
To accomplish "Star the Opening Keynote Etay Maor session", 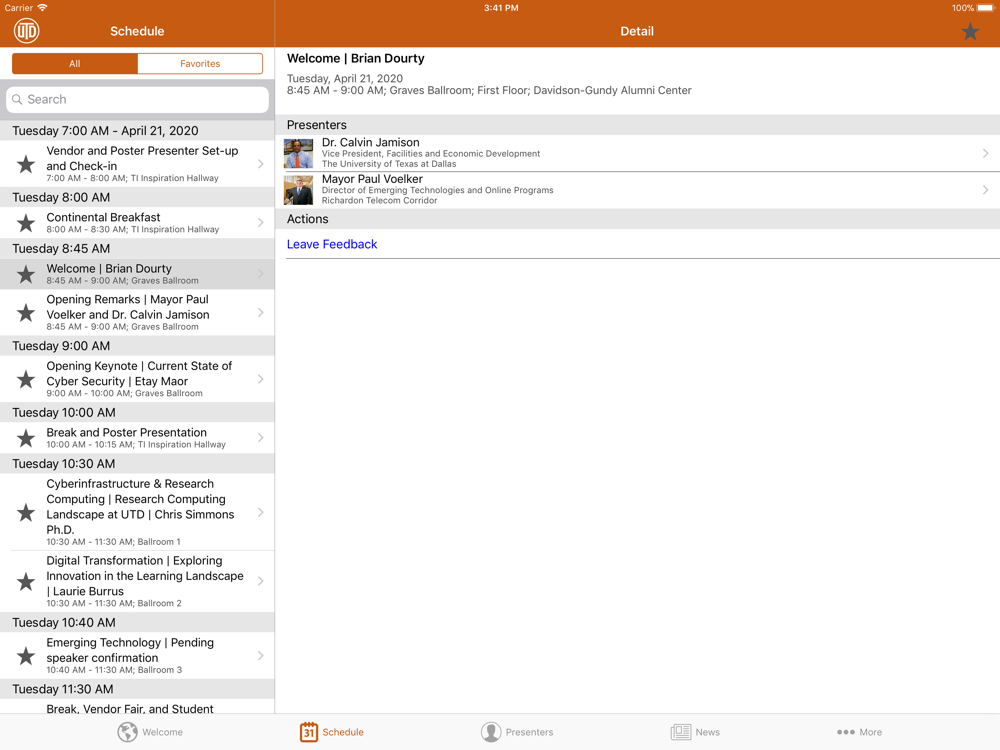I will tap(26, 379).
